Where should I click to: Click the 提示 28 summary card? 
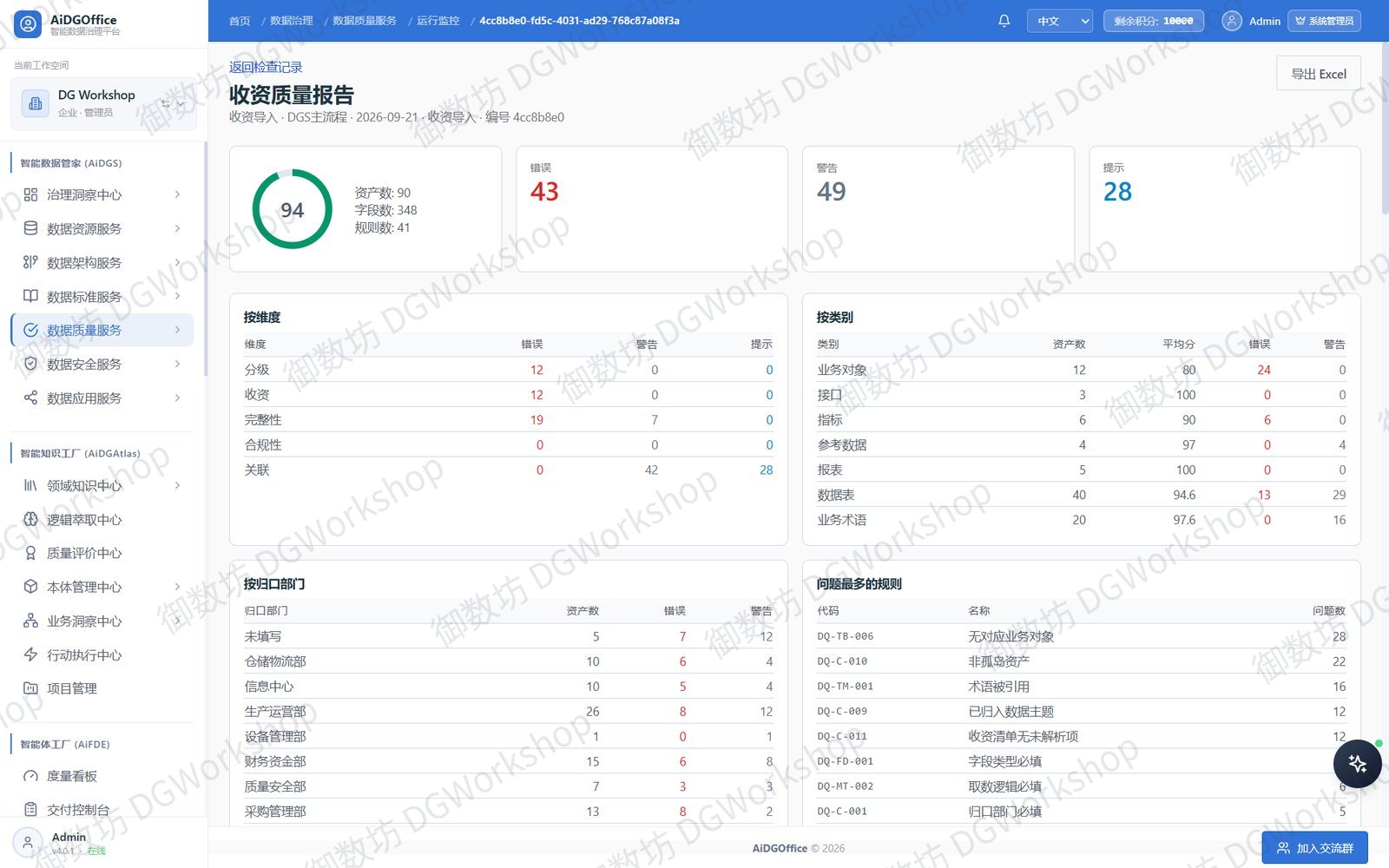pos(1225,209)
